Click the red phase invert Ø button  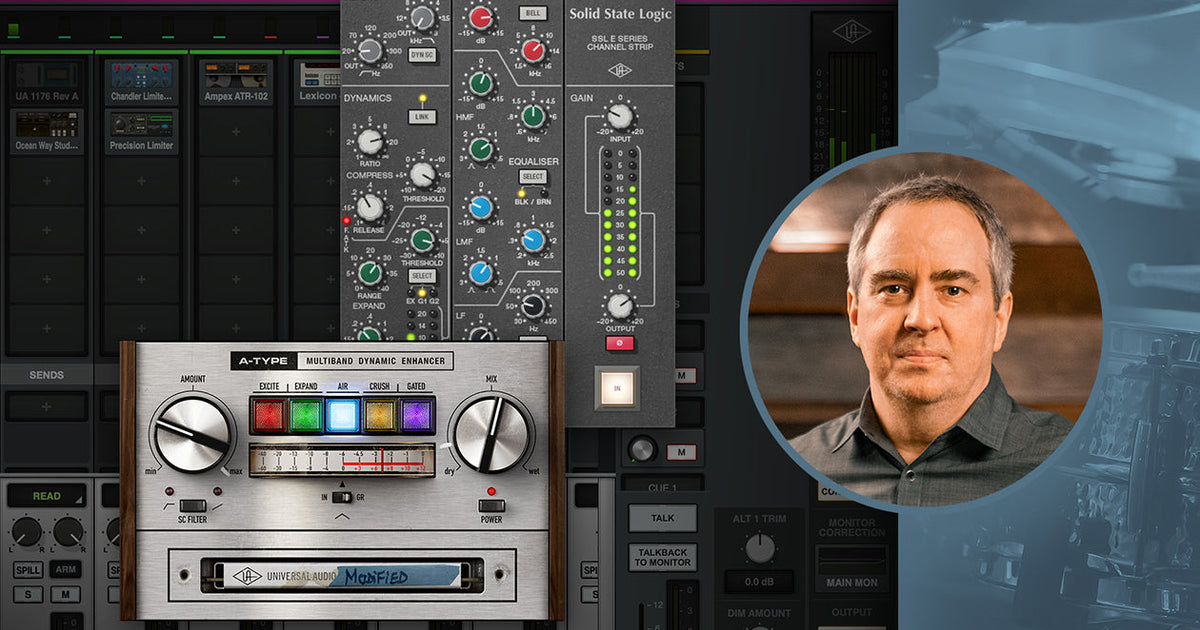[619, 343]
